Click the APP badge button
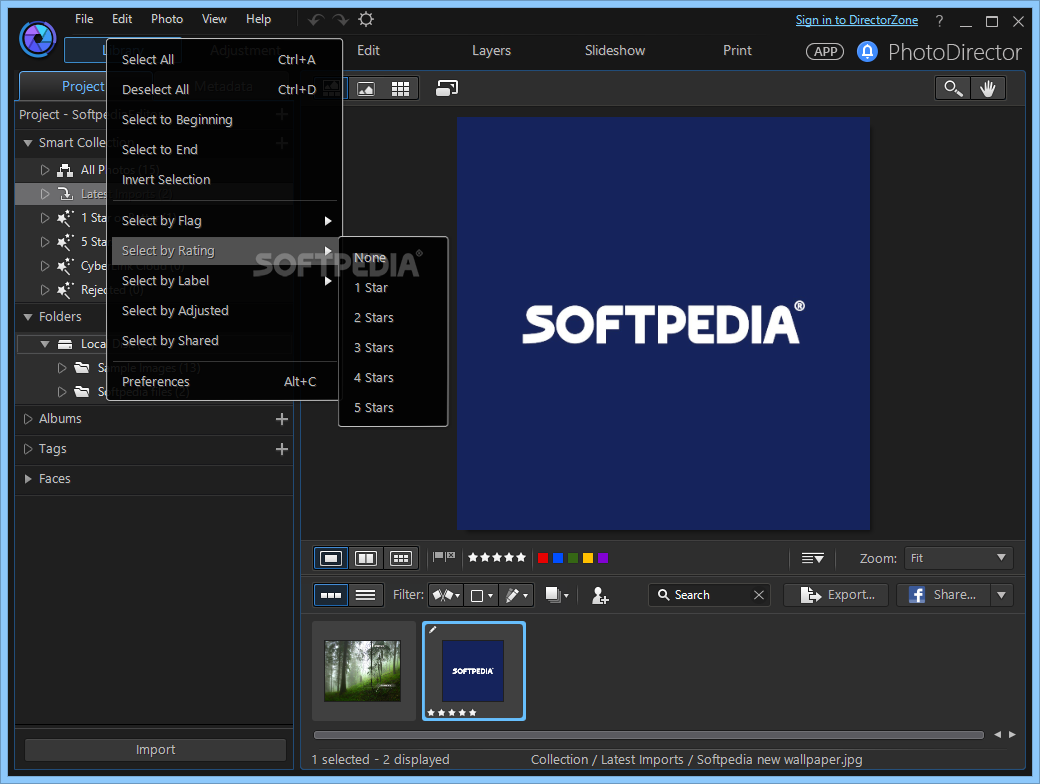Screen dimensions: 1040x784 [825, 52]
